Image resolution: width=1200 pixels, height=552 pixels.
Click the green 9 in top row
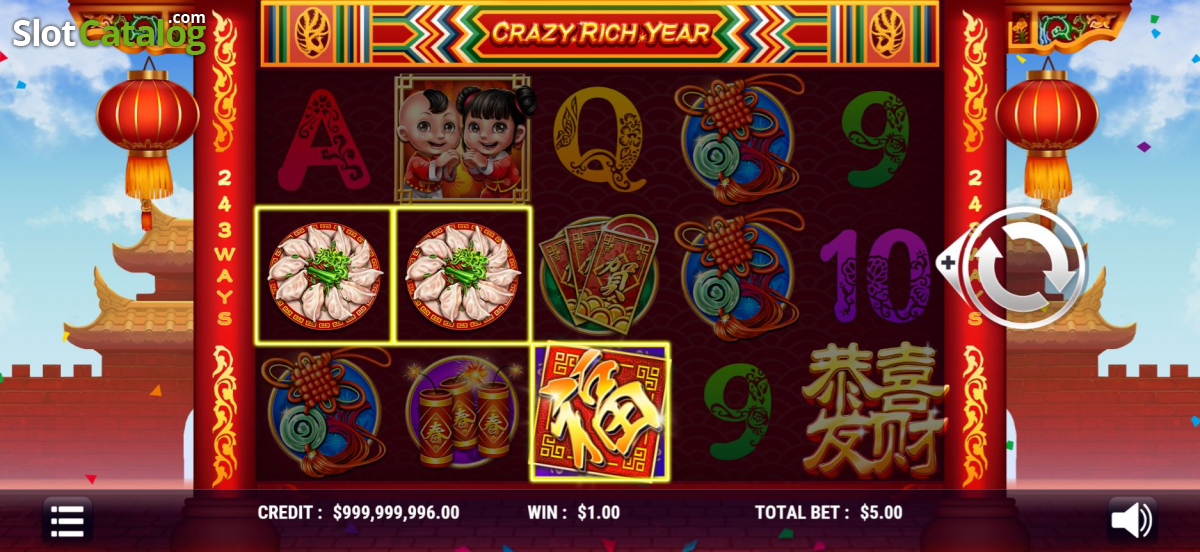876,139
